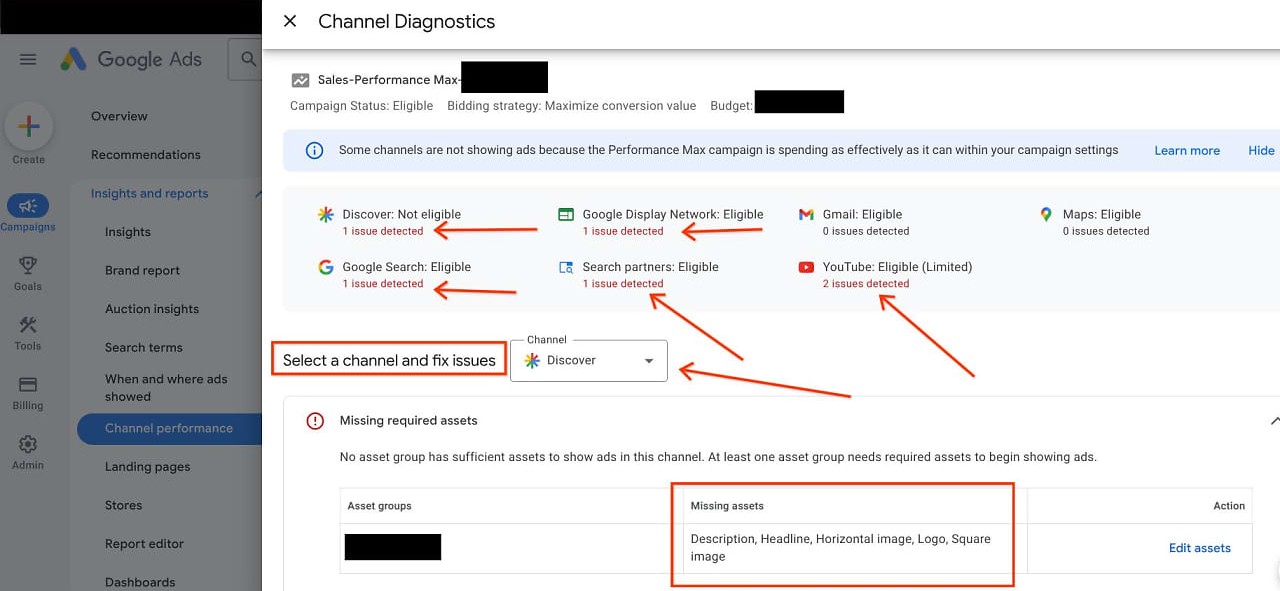Select Channel performance menu item
Screen dimensions: 1280x591
pos(169,428)
